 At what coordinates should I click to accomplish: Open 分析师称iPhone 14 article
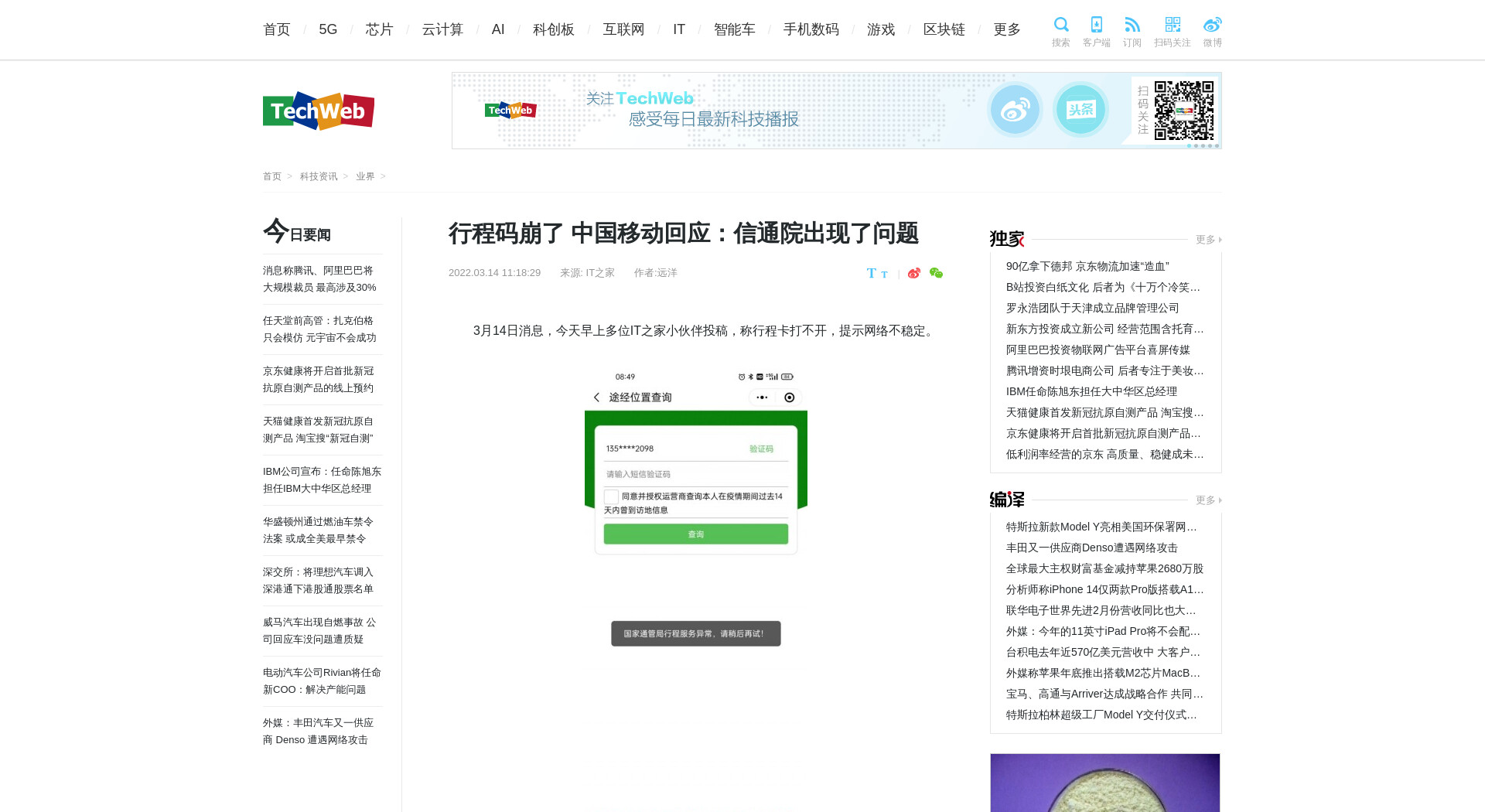[1104, 589]
